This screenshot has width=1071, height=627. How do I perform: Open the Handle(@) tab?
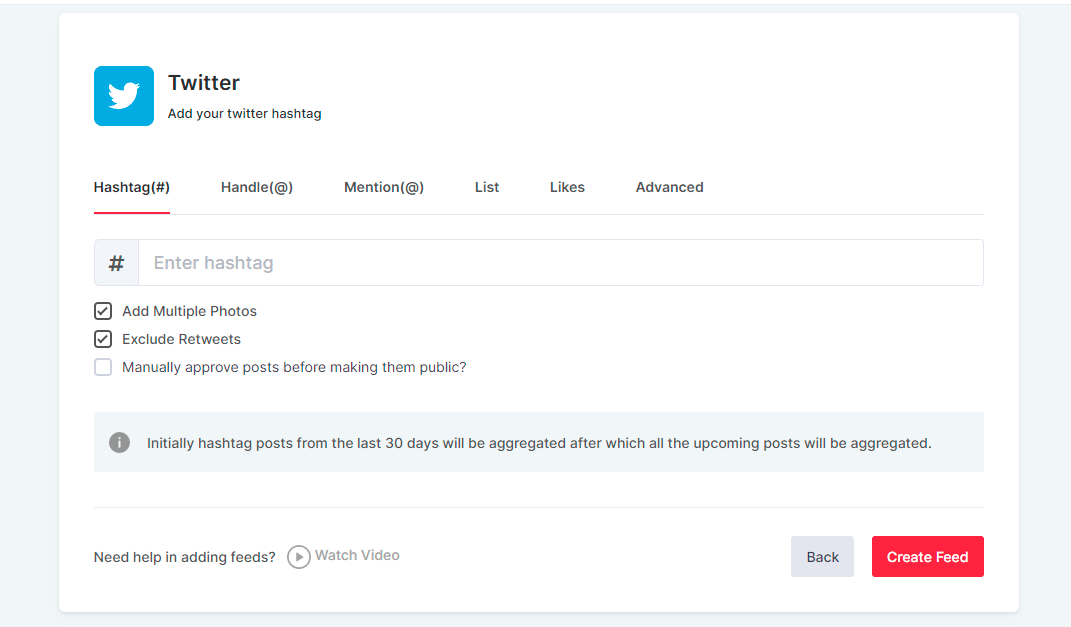[257, 187]
